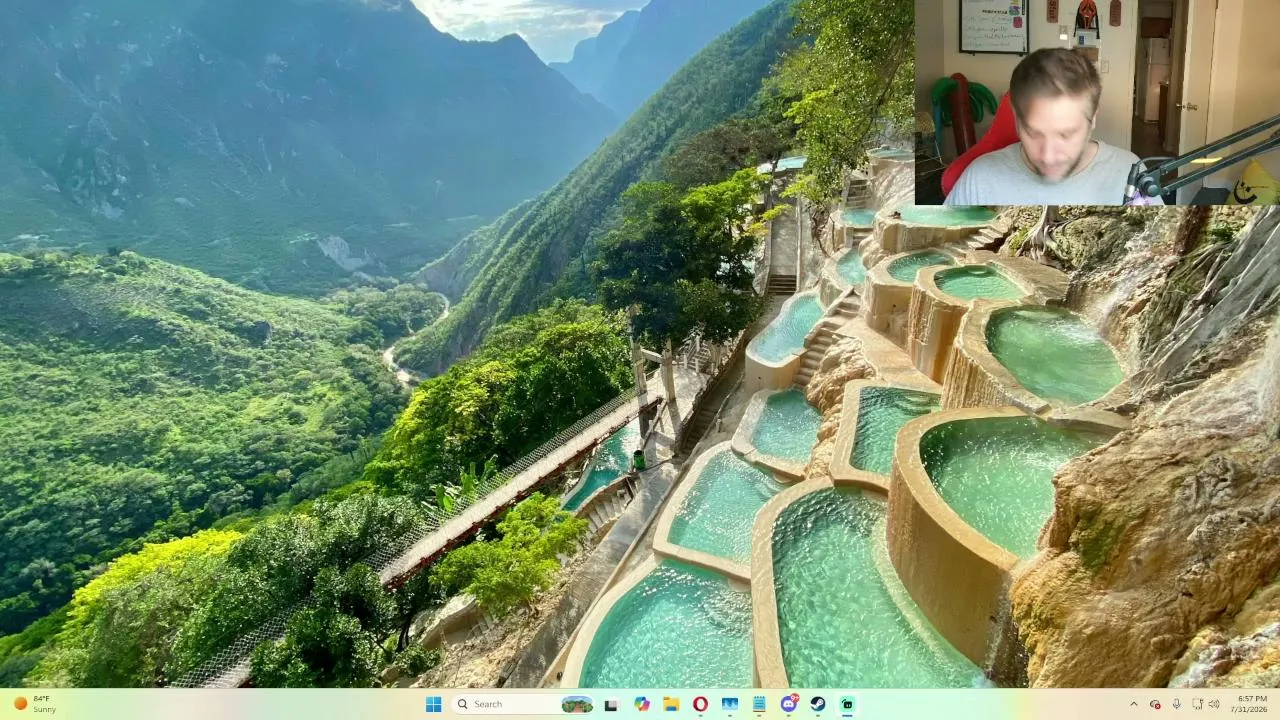Click the taskbar Search box
Screen dimensions: 1280x720
click(524, 704)
